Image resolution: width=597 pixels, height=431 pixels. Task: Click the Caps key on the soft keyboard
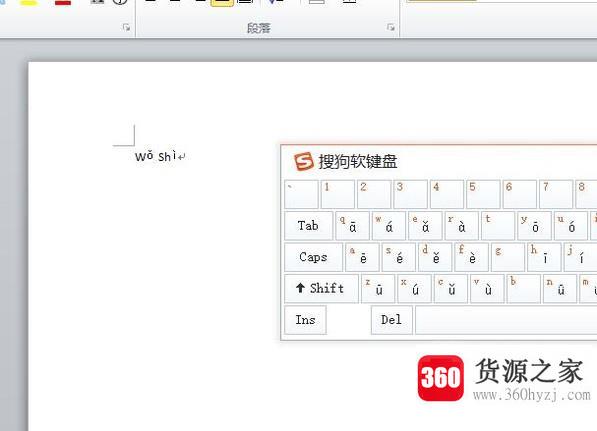313,257
